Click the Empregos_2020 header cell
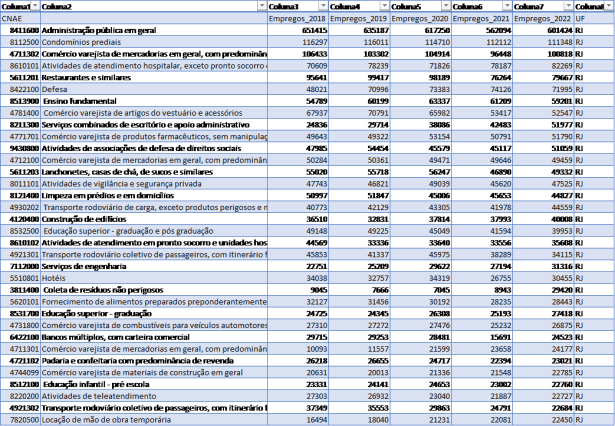Screen dimensions: 615x426 (x=420, y=18)
